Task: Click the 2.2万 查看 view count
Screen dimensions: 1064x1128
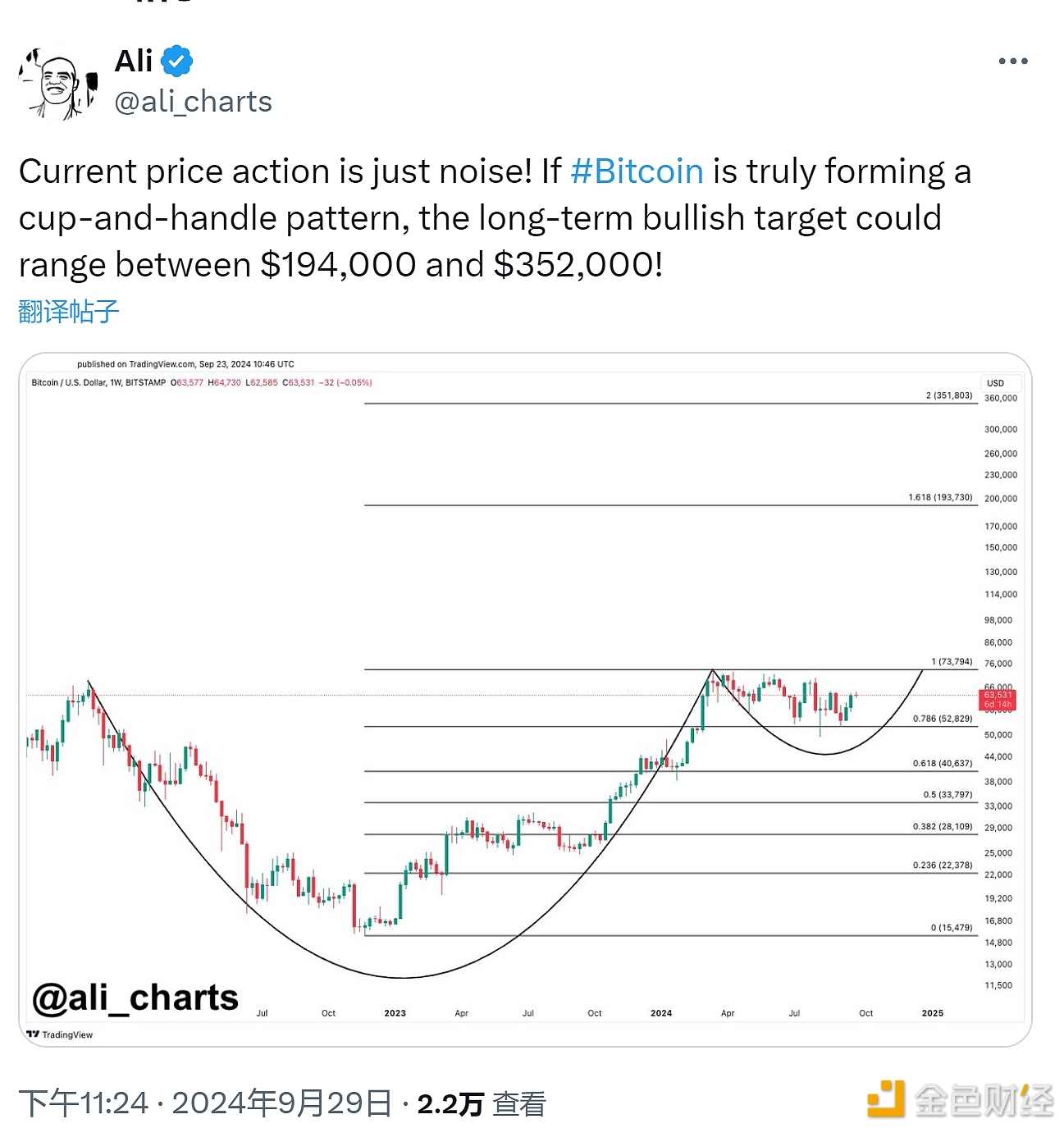Action: (x=482, y=1103)
